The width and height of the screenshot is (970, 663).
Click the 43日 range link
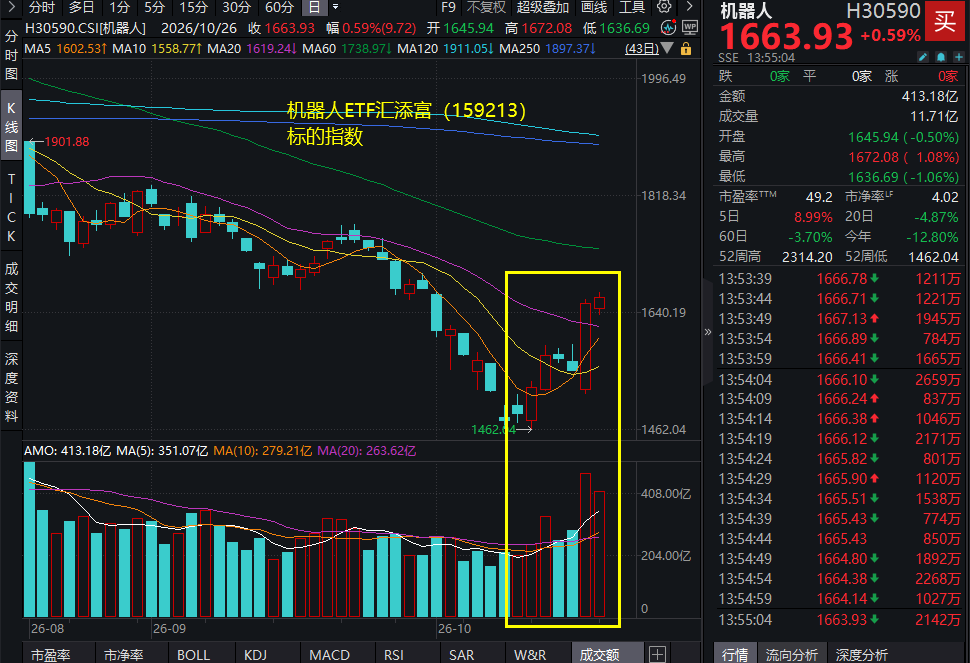tap(642, 48)
